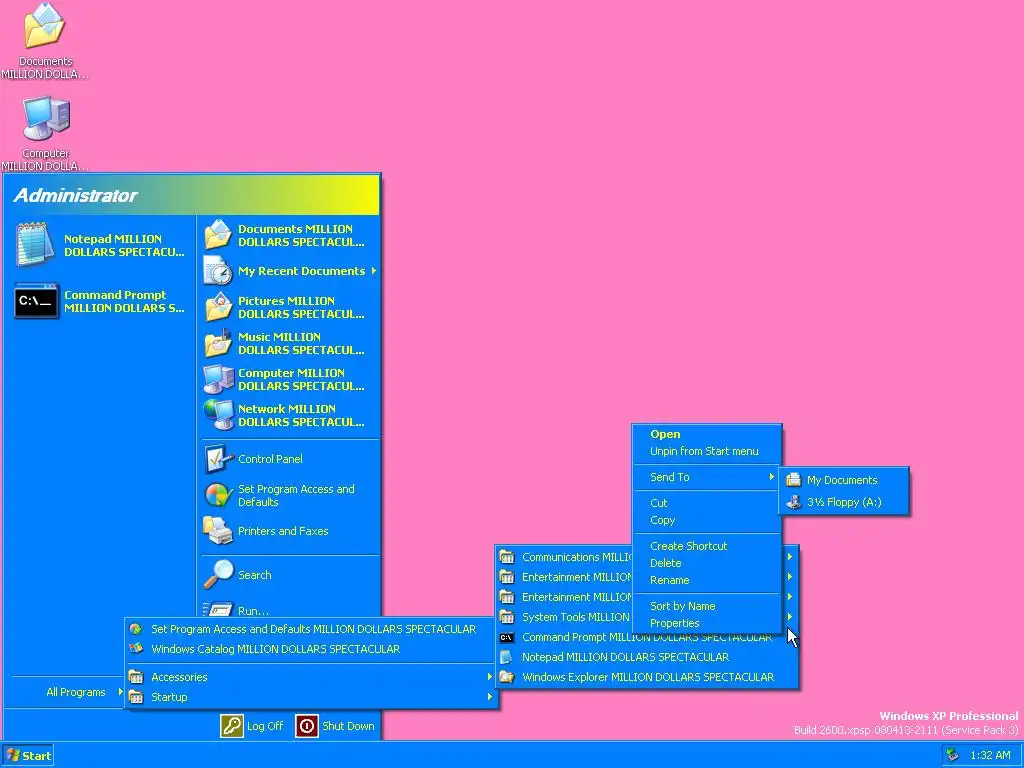Click Set Program Access and Defaults MILLION text
The width and height of the screenshot is (1024, 768).
pos(313,629)
